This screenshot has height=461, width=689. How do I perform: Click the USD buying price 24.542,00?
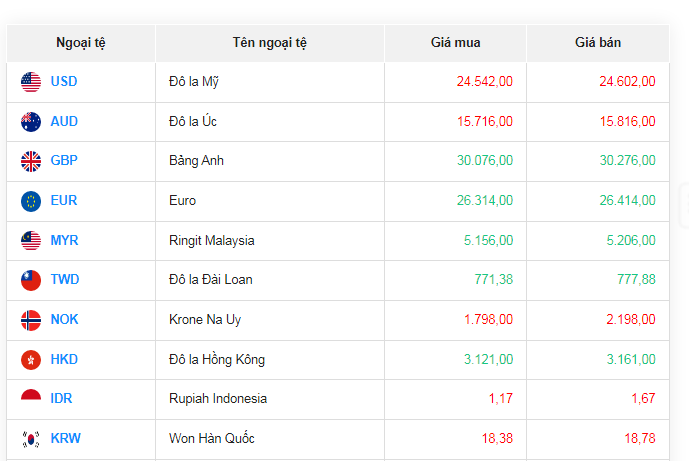485,82
